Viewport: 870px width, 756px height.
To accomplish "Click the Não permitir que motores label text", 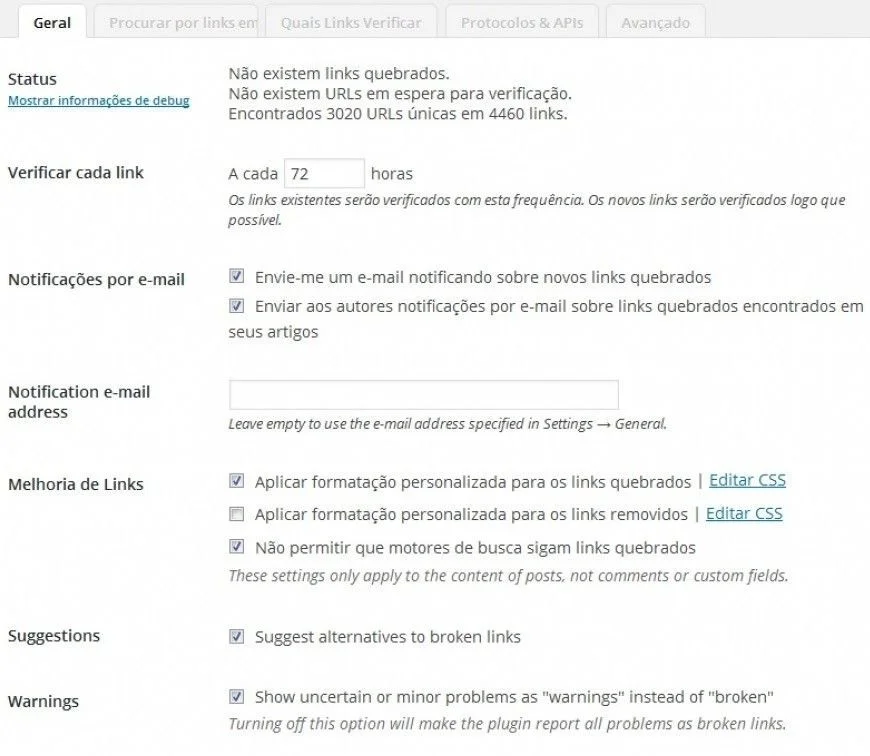I will 475,548.
